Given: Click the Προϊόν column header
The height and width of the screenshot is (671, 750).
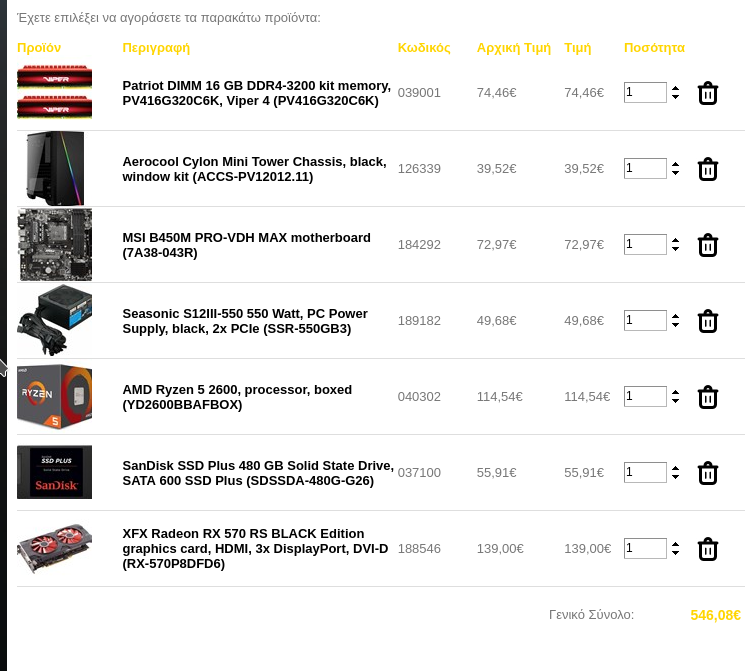Looking at the screenshot, I should 39,48.
